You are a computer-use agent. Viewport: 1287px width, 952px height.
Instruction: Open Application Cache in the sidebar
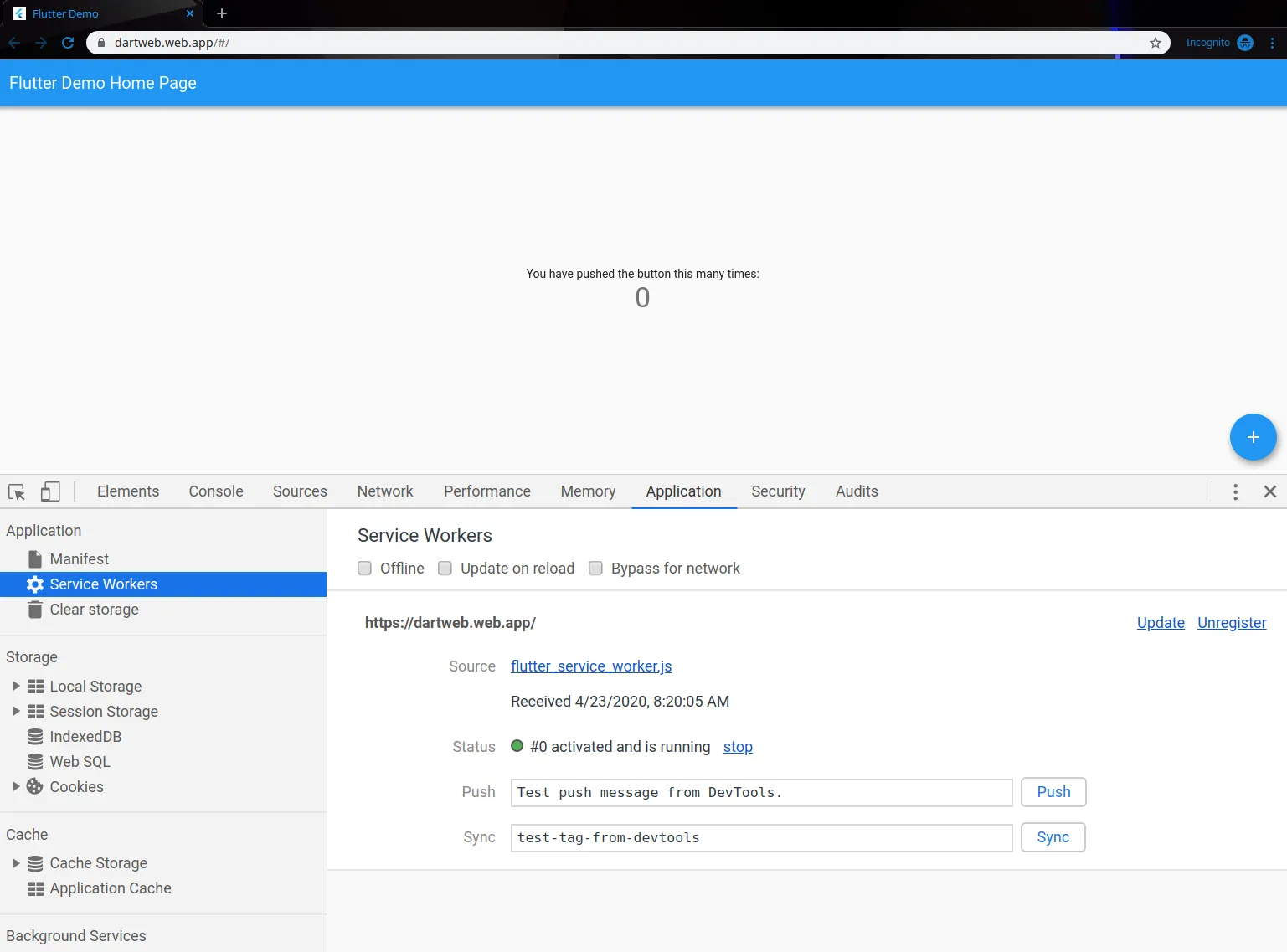click(x=110, y=888)
